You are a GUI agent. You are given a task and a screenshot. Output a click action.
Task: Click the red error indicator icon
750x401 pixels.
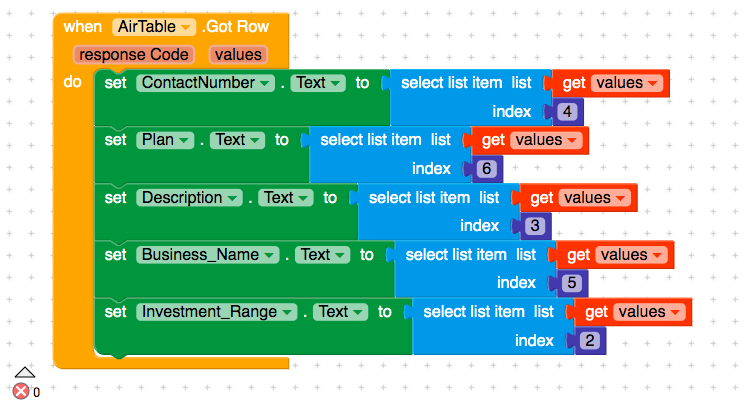[x=22, y=391]
